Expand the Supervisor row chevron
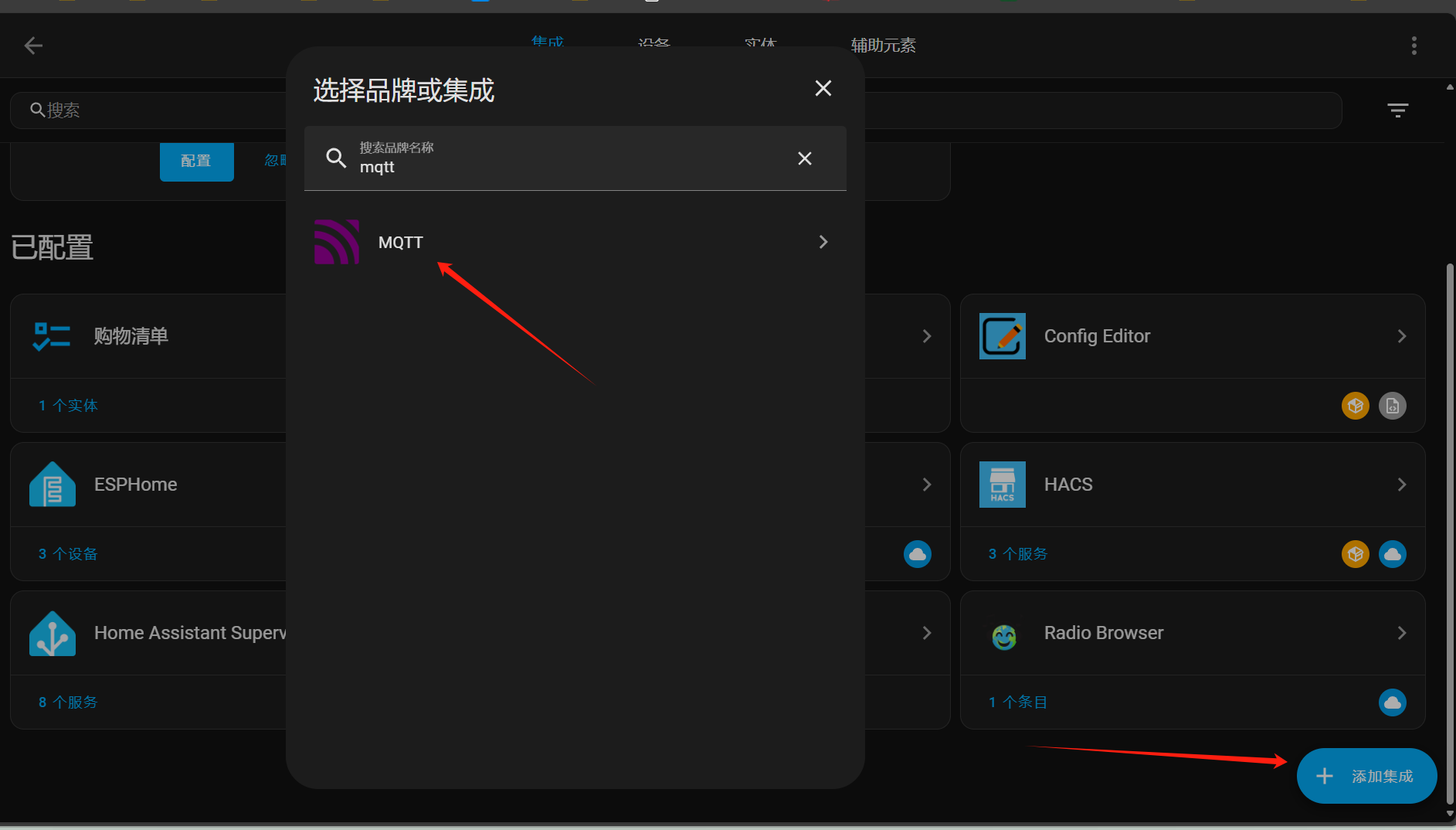This screenshot has width=1456, height=830. tap(927, 633)
